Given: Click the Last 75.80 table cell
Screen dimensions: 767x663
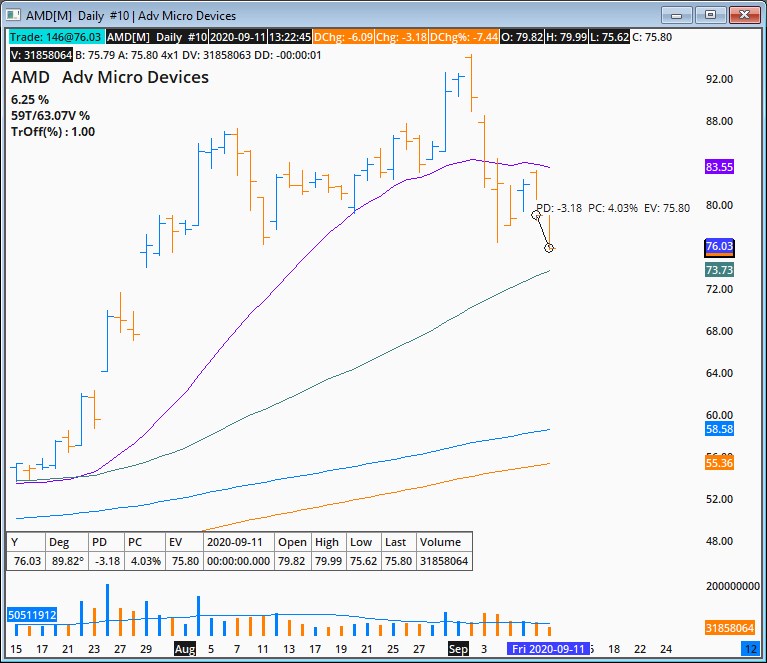Looking at the screenshot, I should (398, 561).
